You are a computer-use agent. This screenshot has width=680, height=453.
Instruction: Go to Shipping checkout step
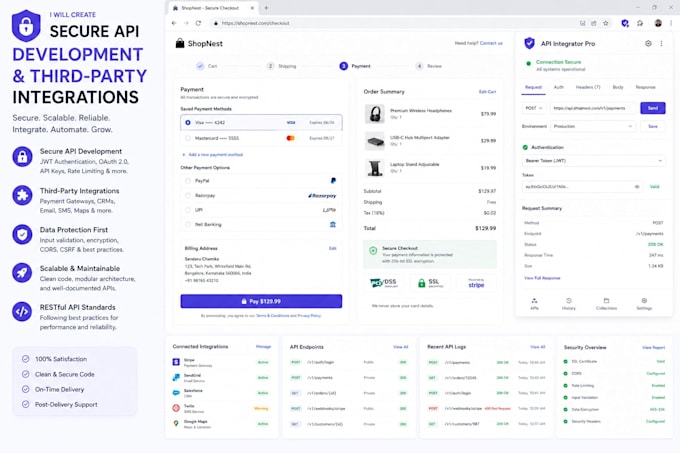click(x=282, y=66)
